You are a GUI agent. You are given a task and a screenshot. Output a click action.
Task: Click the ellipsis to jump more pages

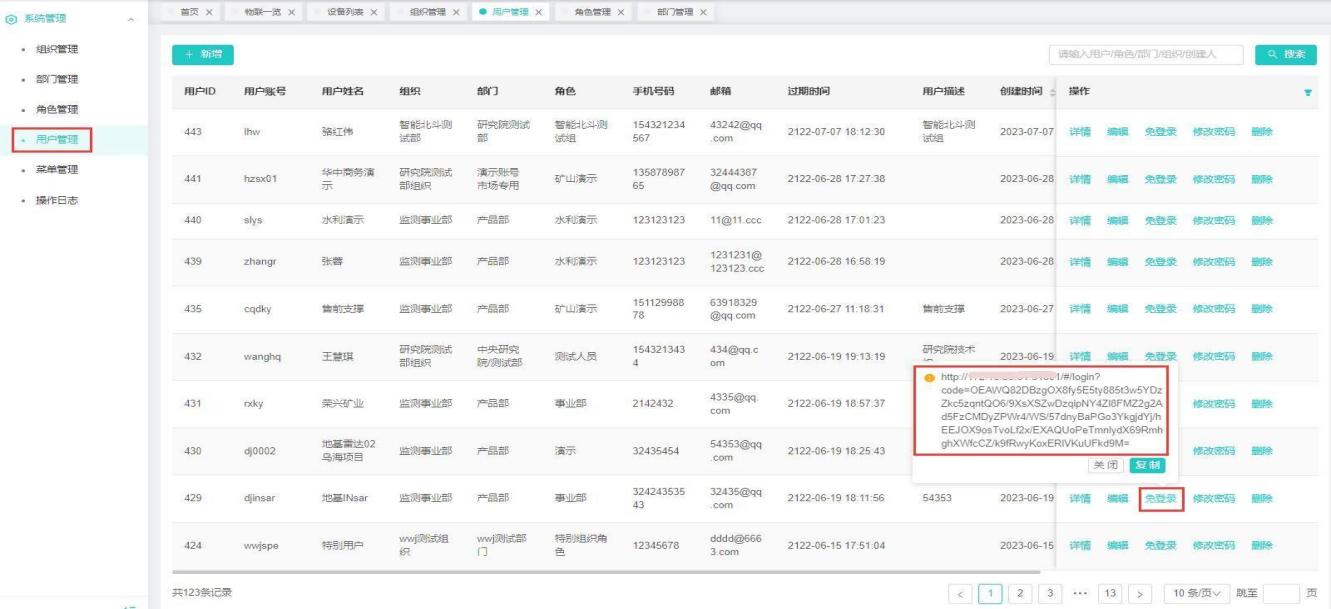[1080, 593]
